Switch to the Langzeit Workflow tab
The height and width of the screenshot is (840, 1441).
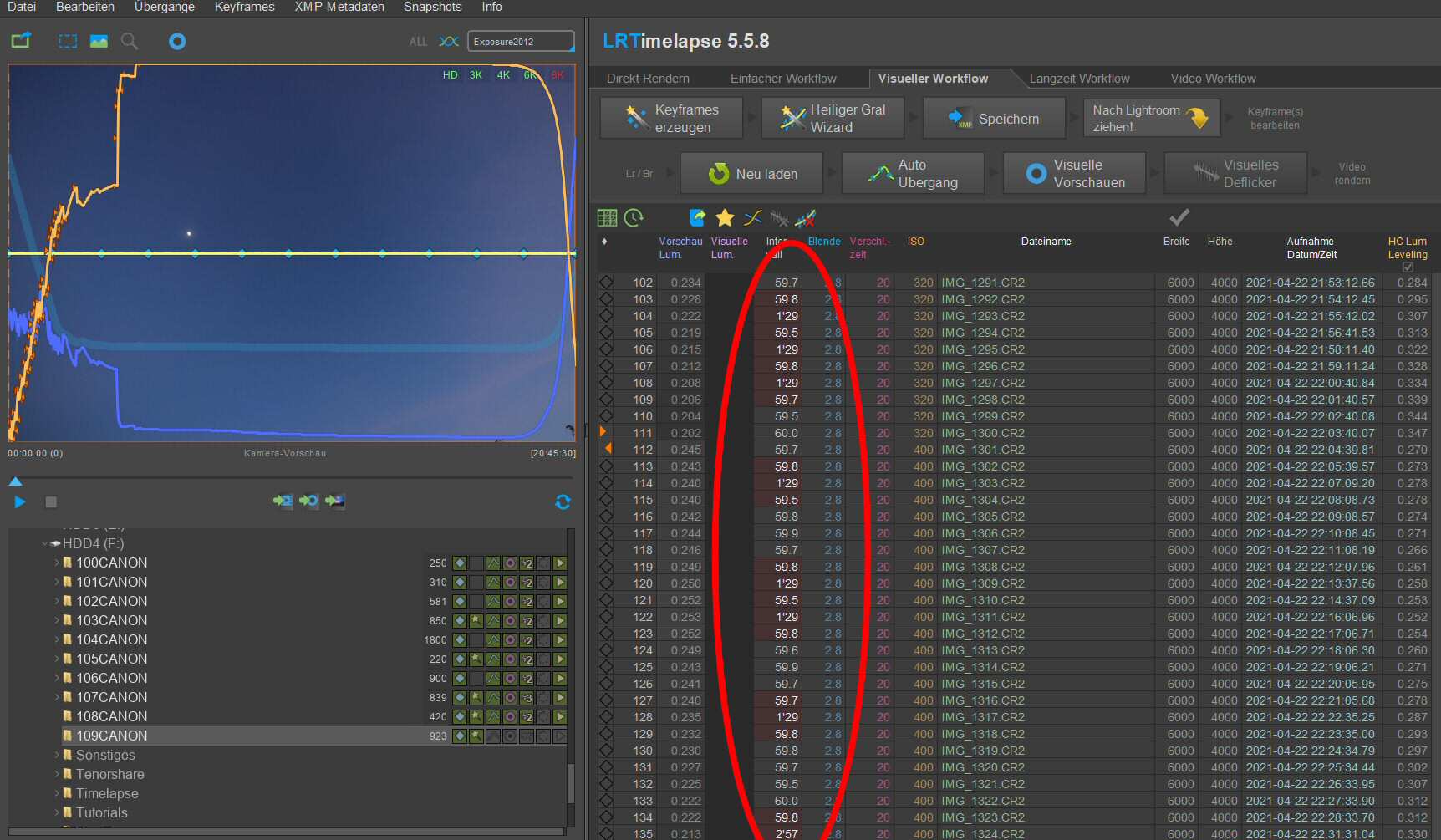tap(1079, 79)
